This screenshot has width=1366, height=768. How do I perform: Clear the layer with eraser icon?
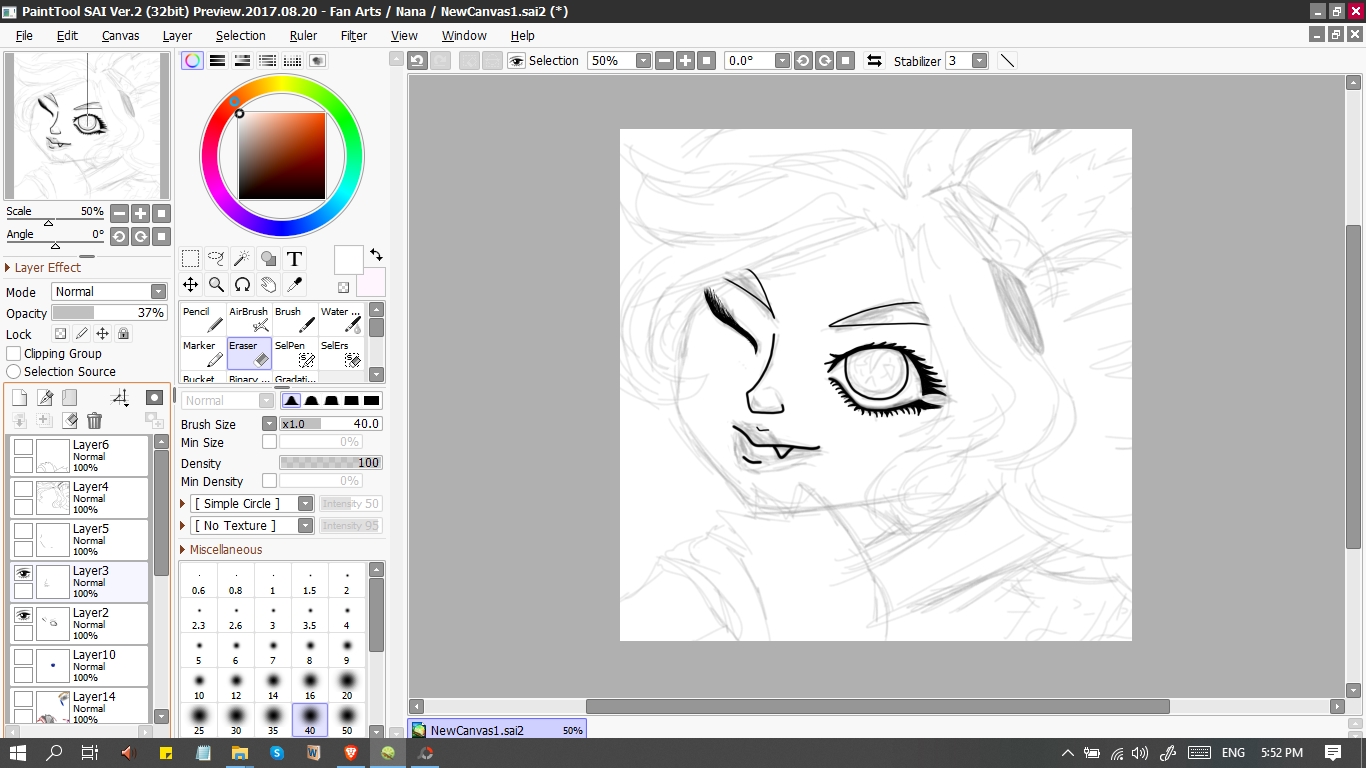tap(69, 421)
